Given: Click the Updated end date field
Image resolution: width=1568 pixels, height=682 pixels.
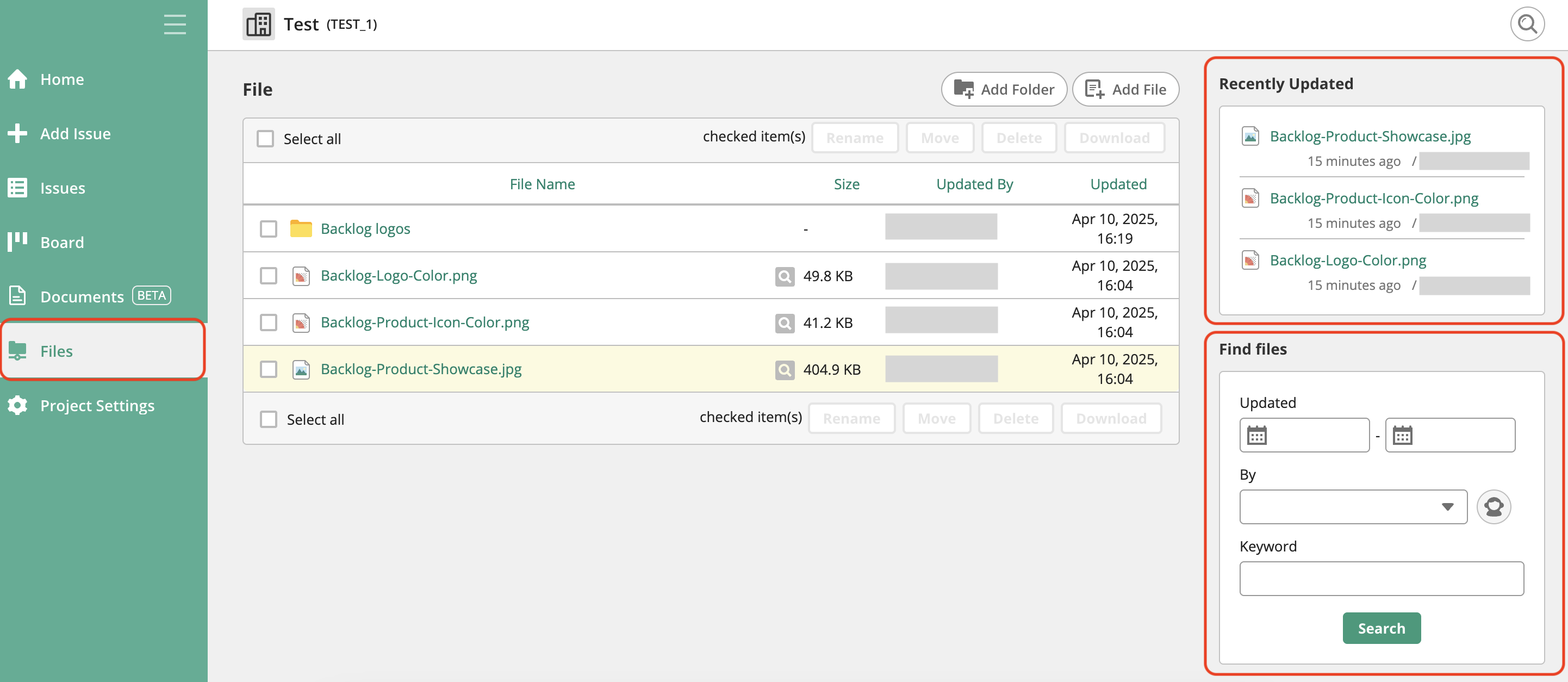Looking at the screenshot, I should click(1450, 435).
